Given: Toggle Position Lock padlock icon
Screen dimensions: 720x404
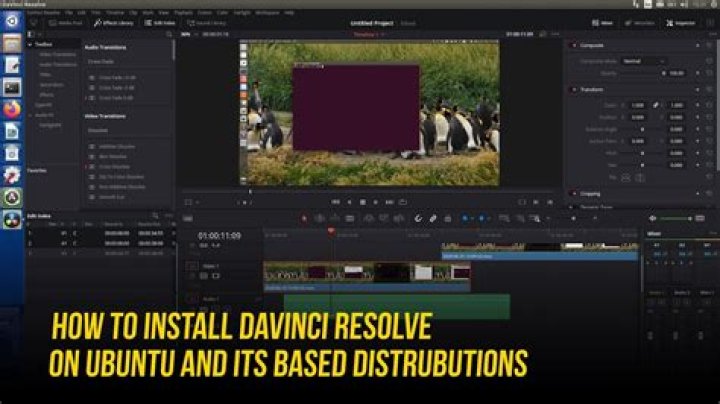Looking at the screenshot, I should 448,219.
